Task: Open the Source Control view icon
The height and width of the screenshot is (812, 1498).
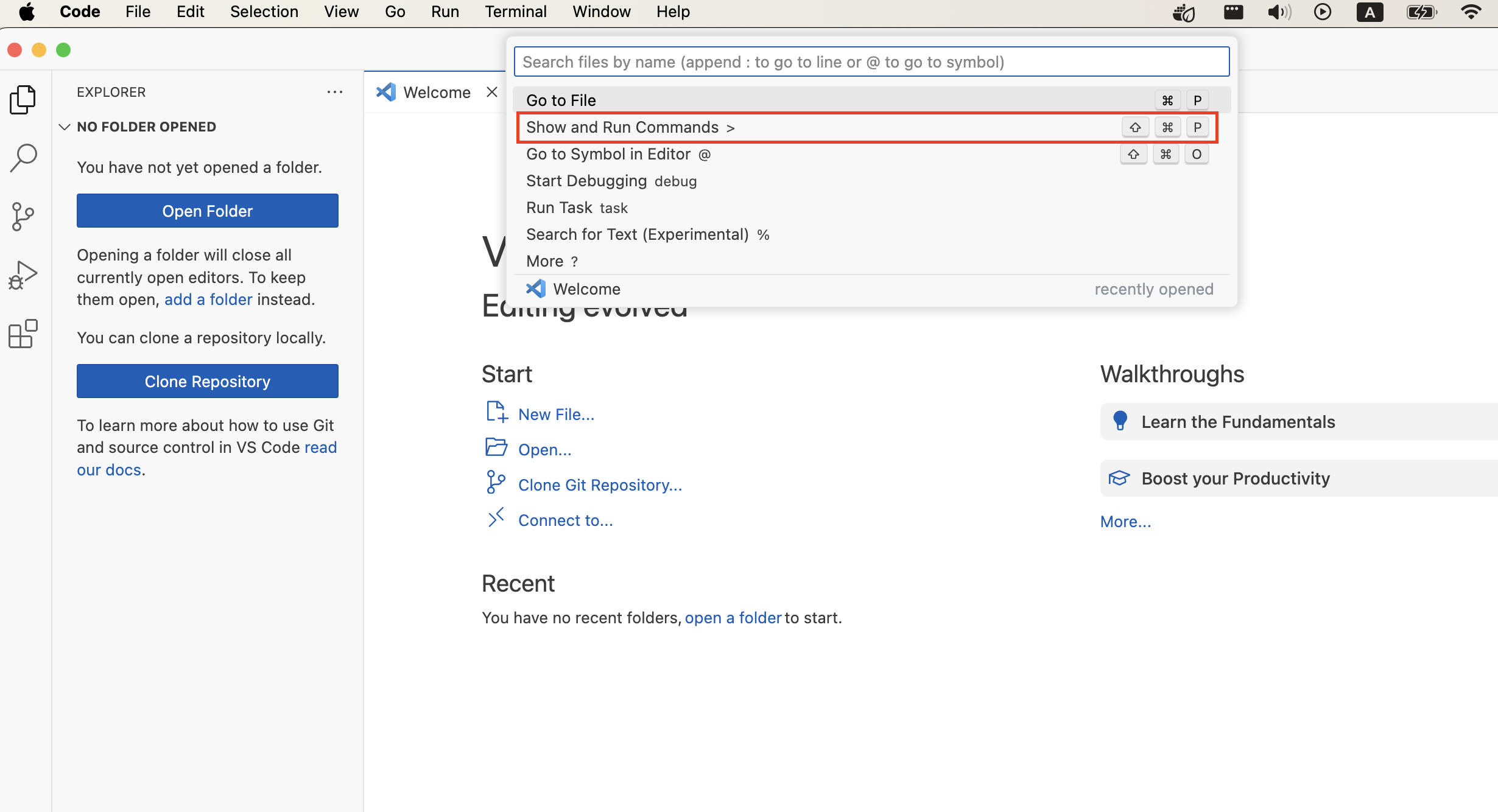Action: [x=23, y=217]
